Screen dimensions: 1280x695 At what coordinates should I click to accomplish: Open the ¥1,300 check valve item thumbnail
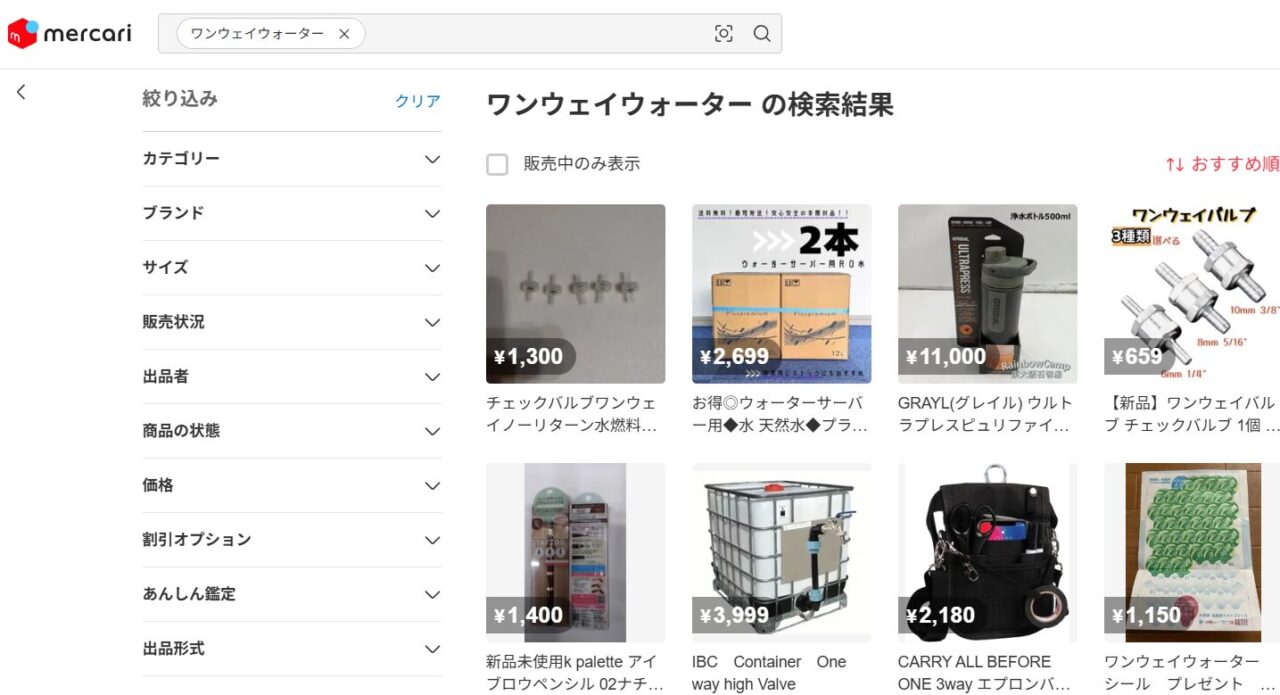point(575,294)
